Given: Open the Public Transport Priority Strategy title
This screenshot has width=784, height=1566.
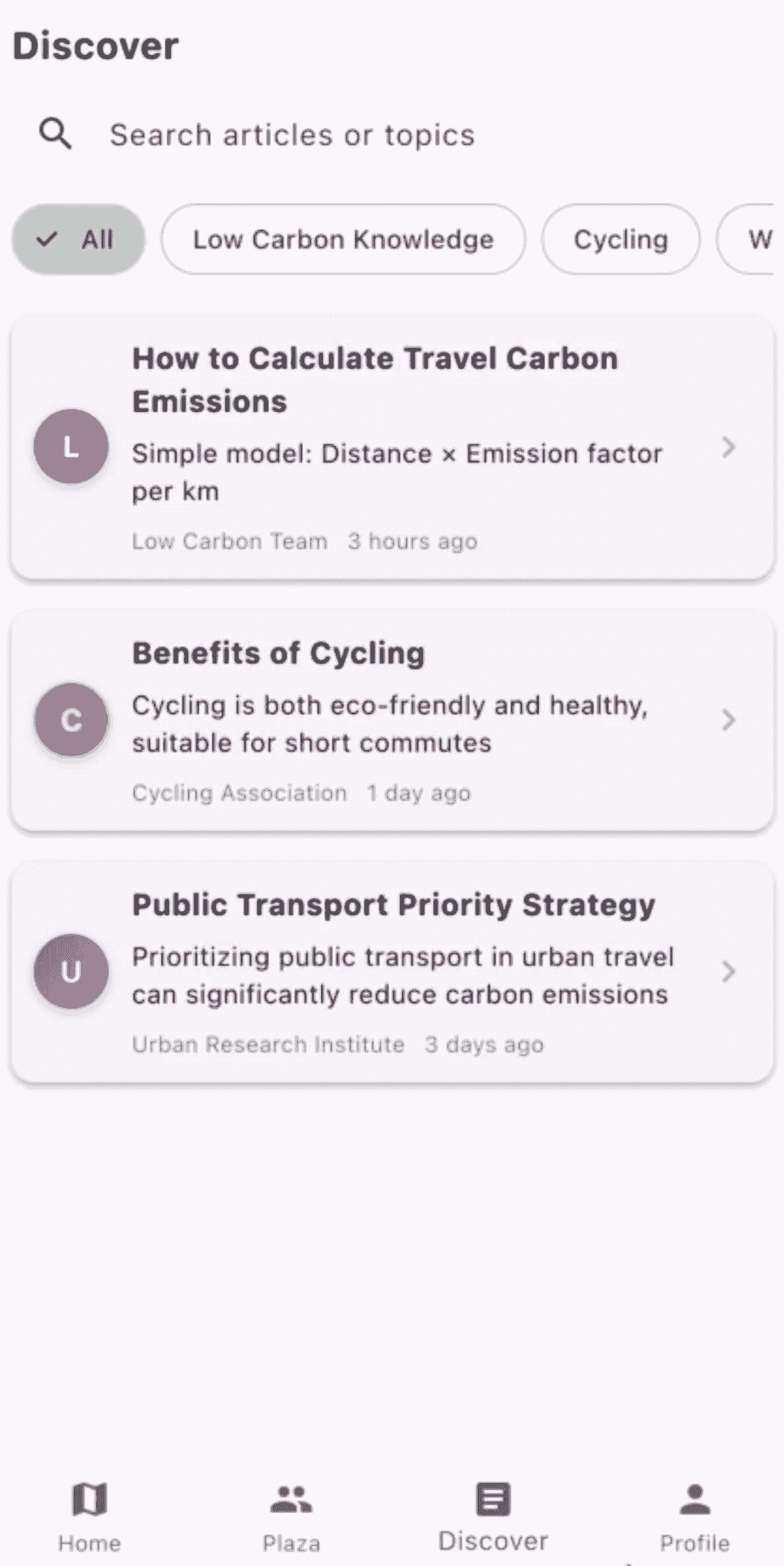Looking at the screenshot, I should click(394, 905).
